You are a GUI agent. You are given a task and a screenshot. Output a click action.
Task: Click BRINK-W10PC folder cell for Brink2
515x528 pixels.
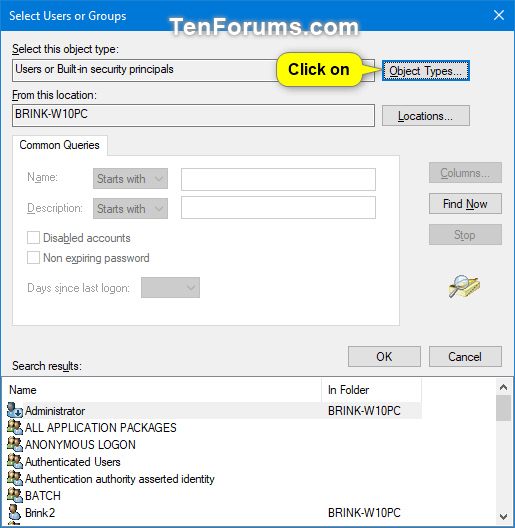point(364,513)
